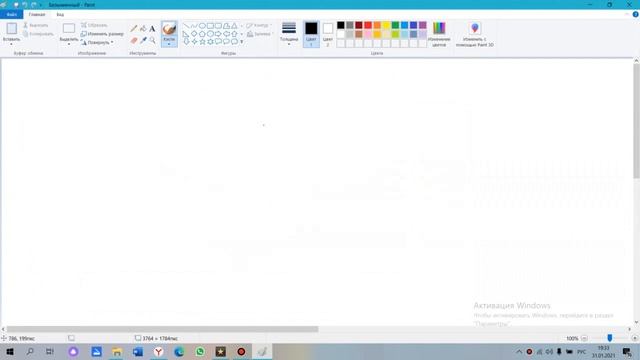Switch to the Home (Главная) tab
This screenshot has width=640, height=360.
(37, 14)
